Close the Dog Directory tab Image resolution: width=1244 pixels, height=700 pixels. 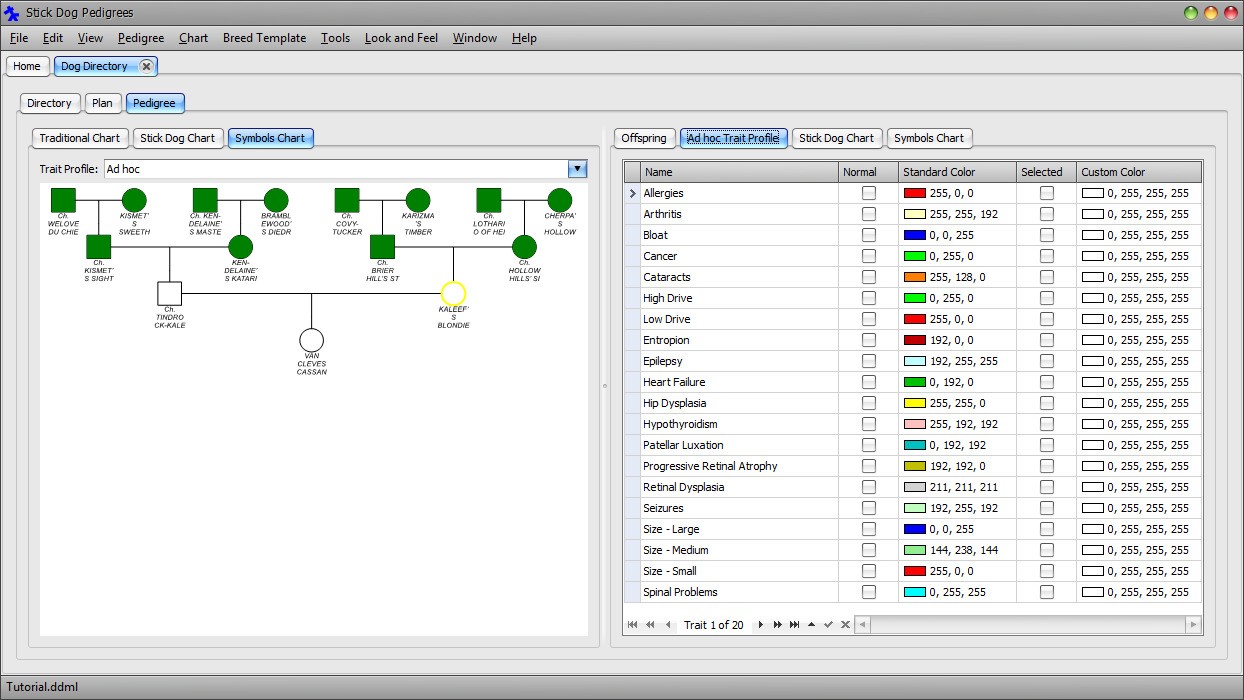146,66
